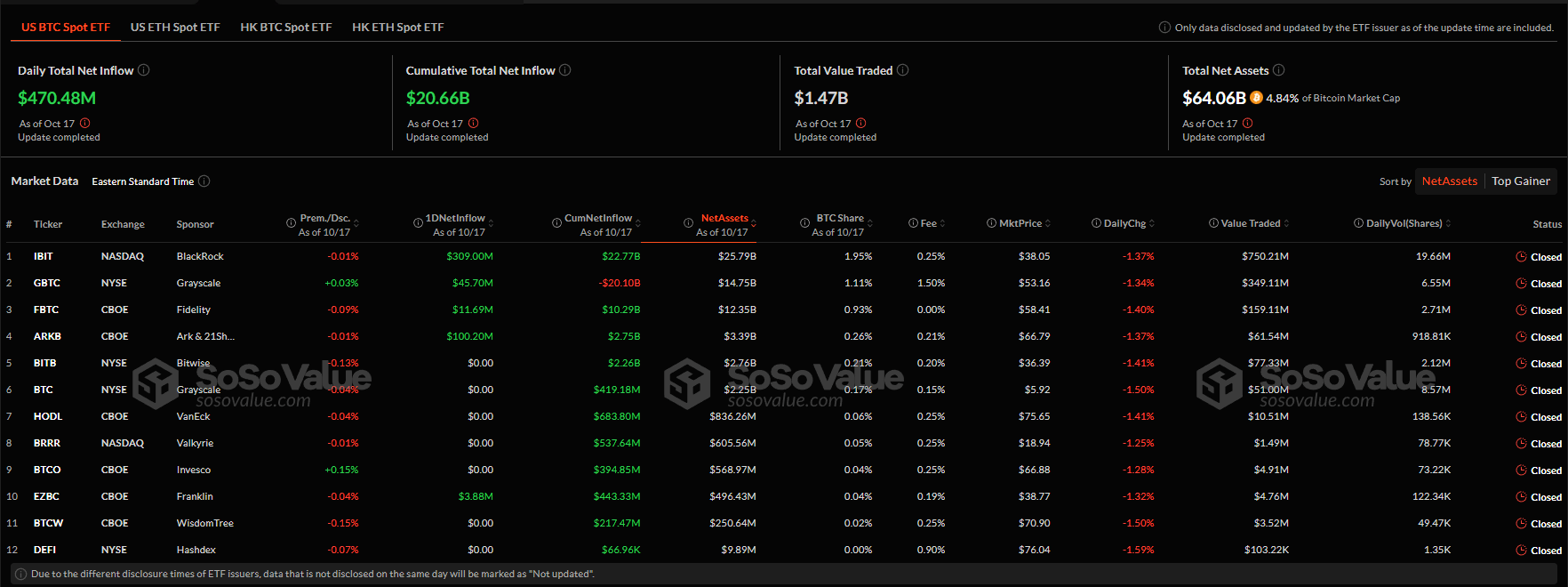Click the BRRR ticker cell

[x=47, y=443]
